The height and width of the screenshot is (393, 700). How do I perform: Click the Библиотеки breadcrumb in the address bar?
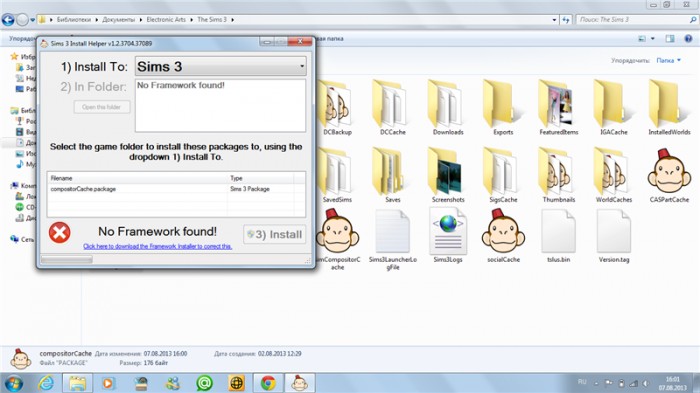(74, 20)
